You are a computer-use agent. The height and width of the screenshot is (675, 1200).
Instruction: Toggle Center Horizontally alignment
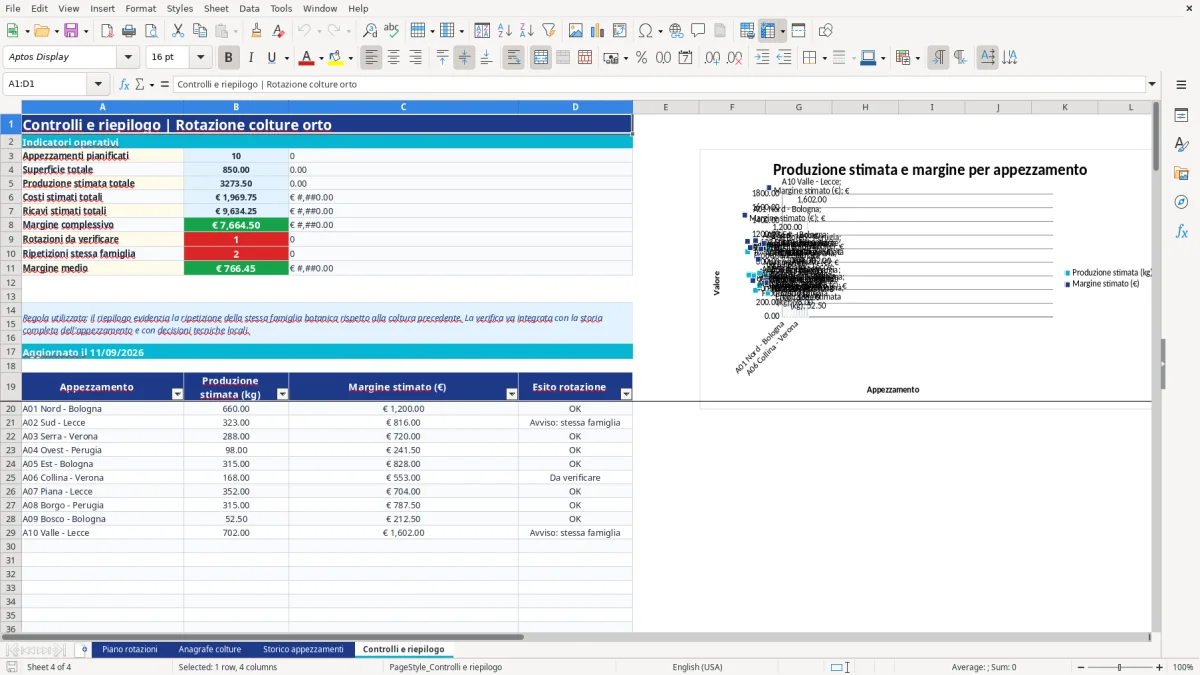394,58
